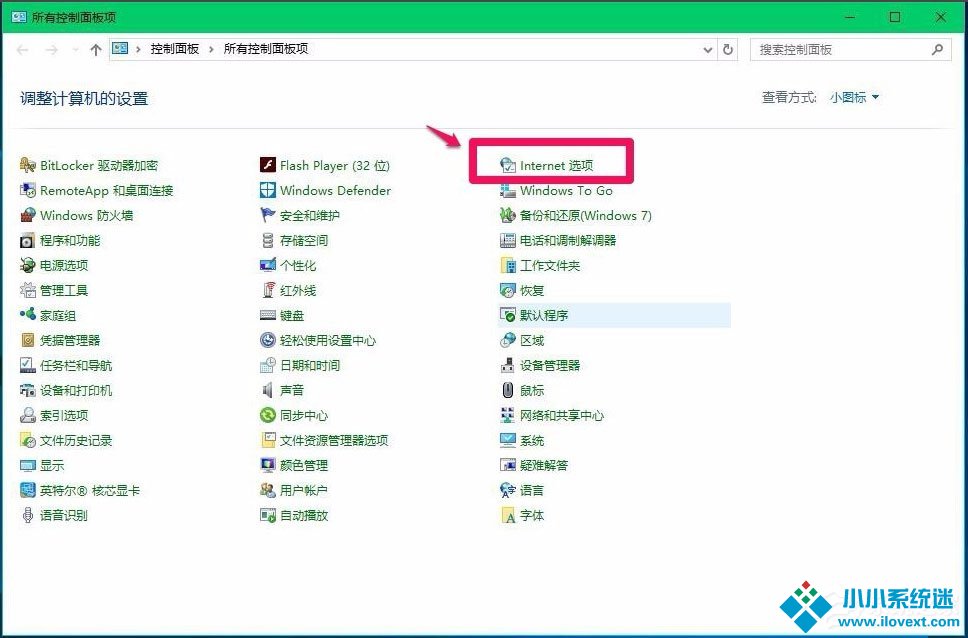This screenshot has height=638, width=968.
Task: Open 设备管理器 link
Action: [x=550, y=365]
